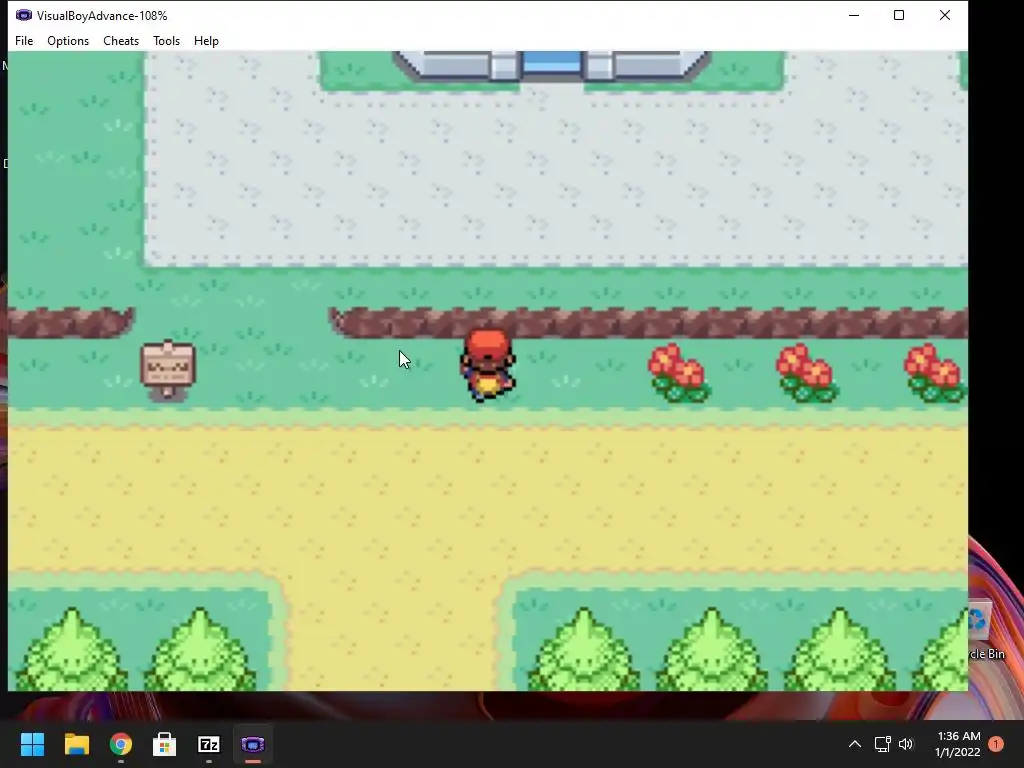Image resolution: width=1024 pixels, height=768 pixels.
Task: Open the Options menu
Action: click(x=68, y=40)
